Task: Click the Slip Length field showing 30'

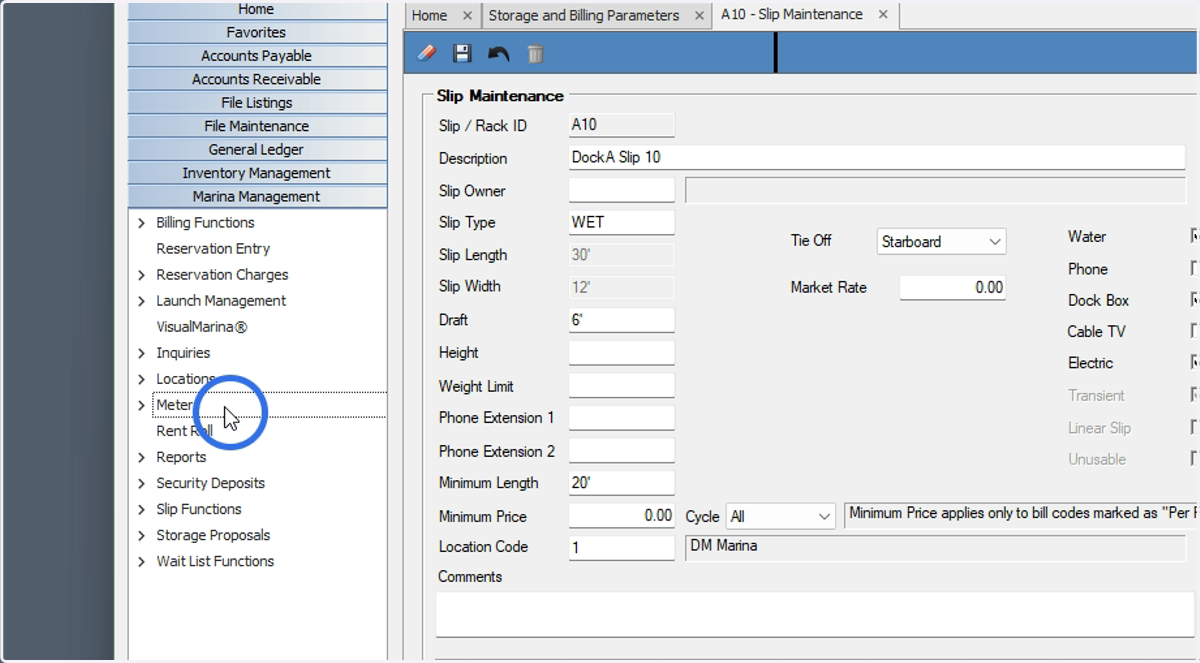Action: pos(622,255)
